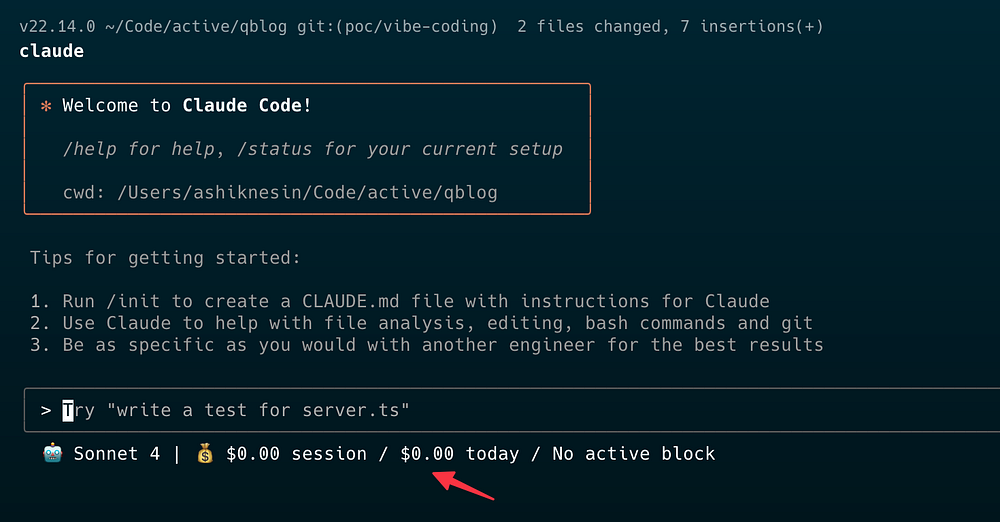
Task: Click the "No active block" status text
Action: coord(633,453)
